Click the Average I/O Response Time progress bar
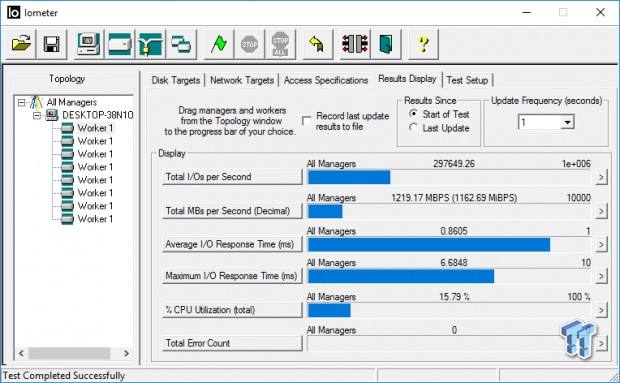The height and width of the screenshot is (383, 620). [x=449, y=245]
